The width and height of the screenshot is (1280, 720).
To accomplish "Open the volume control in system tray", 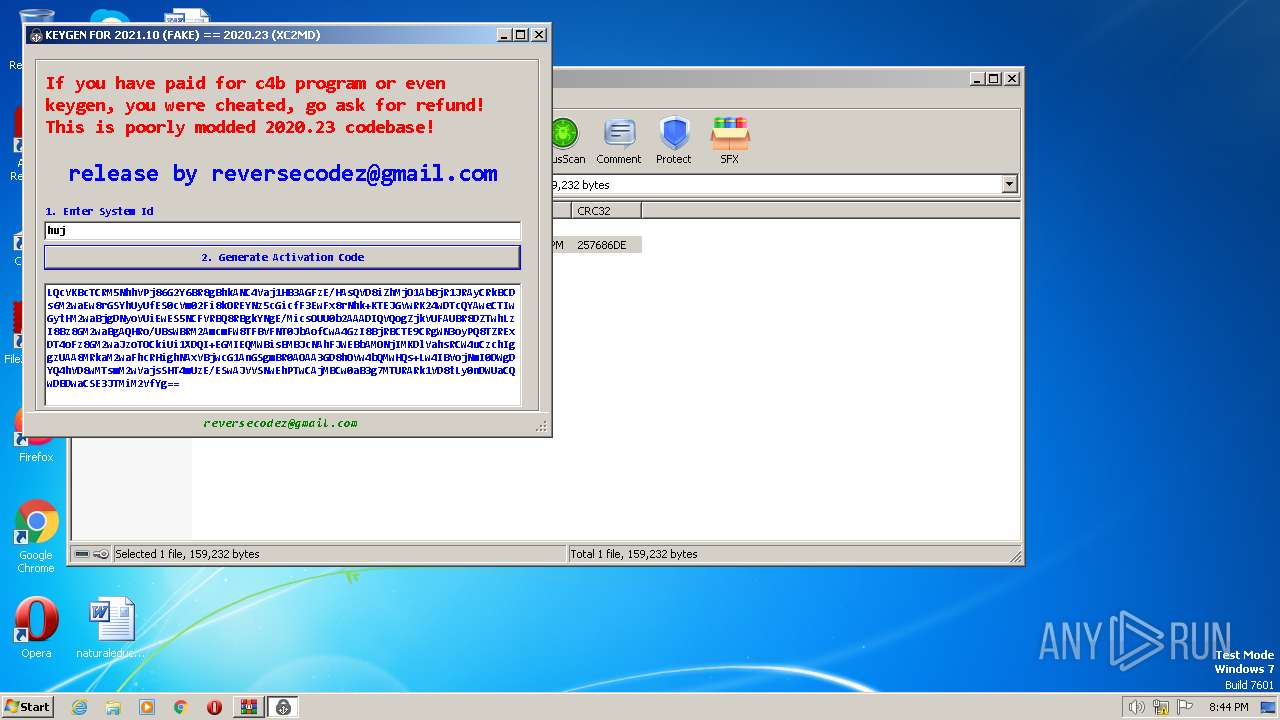I will [1136, 707].
